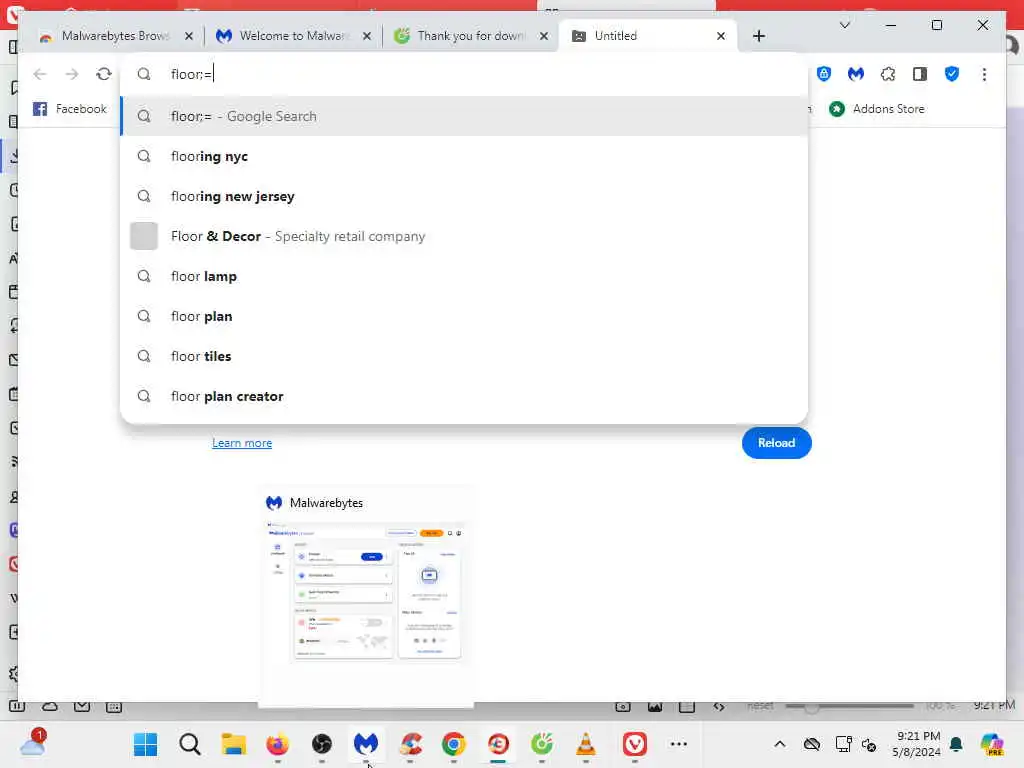Launch File Explorer from the taskbar
This screenshot has height=768, width=1024.
(233, 744)
